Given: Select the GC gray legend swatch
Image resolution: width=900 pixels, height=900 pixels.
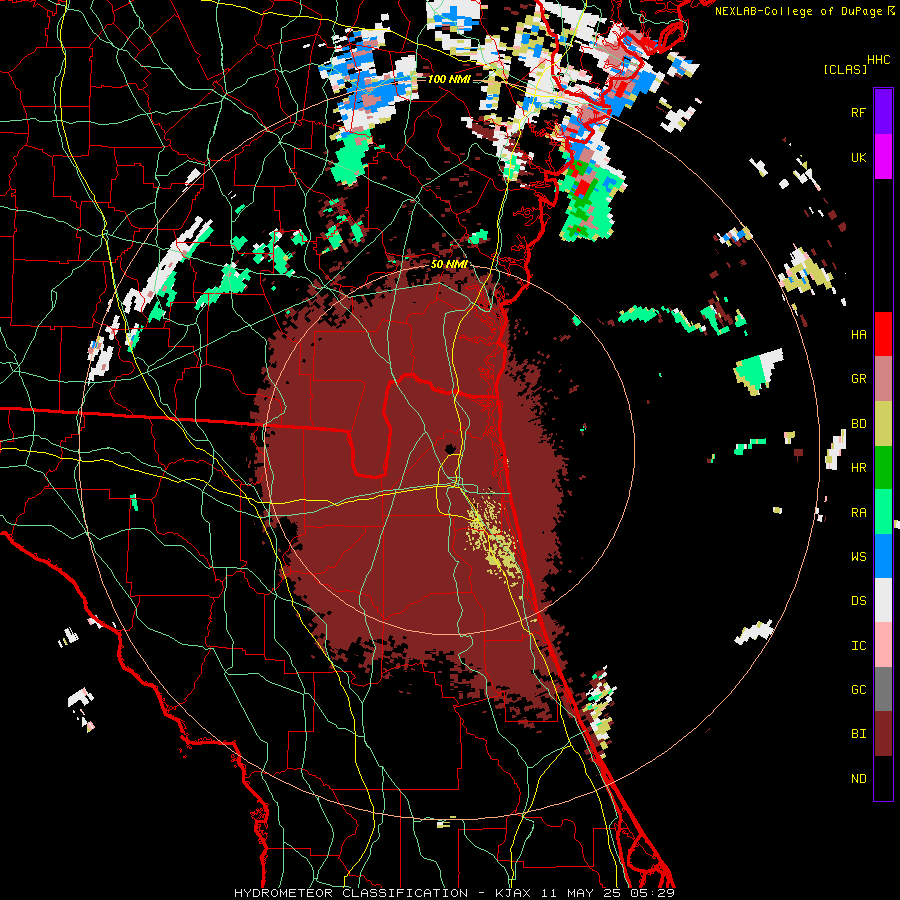Looking at the screenshot, I should (x=883, y=689).
